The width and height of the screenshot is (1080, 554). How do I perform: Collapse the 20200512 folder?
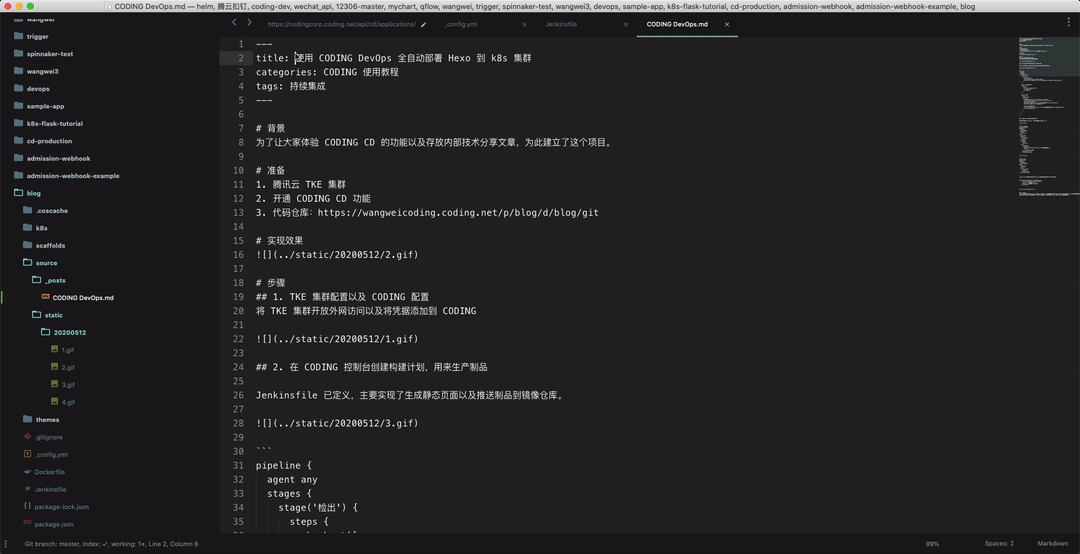tap(45, 332)
